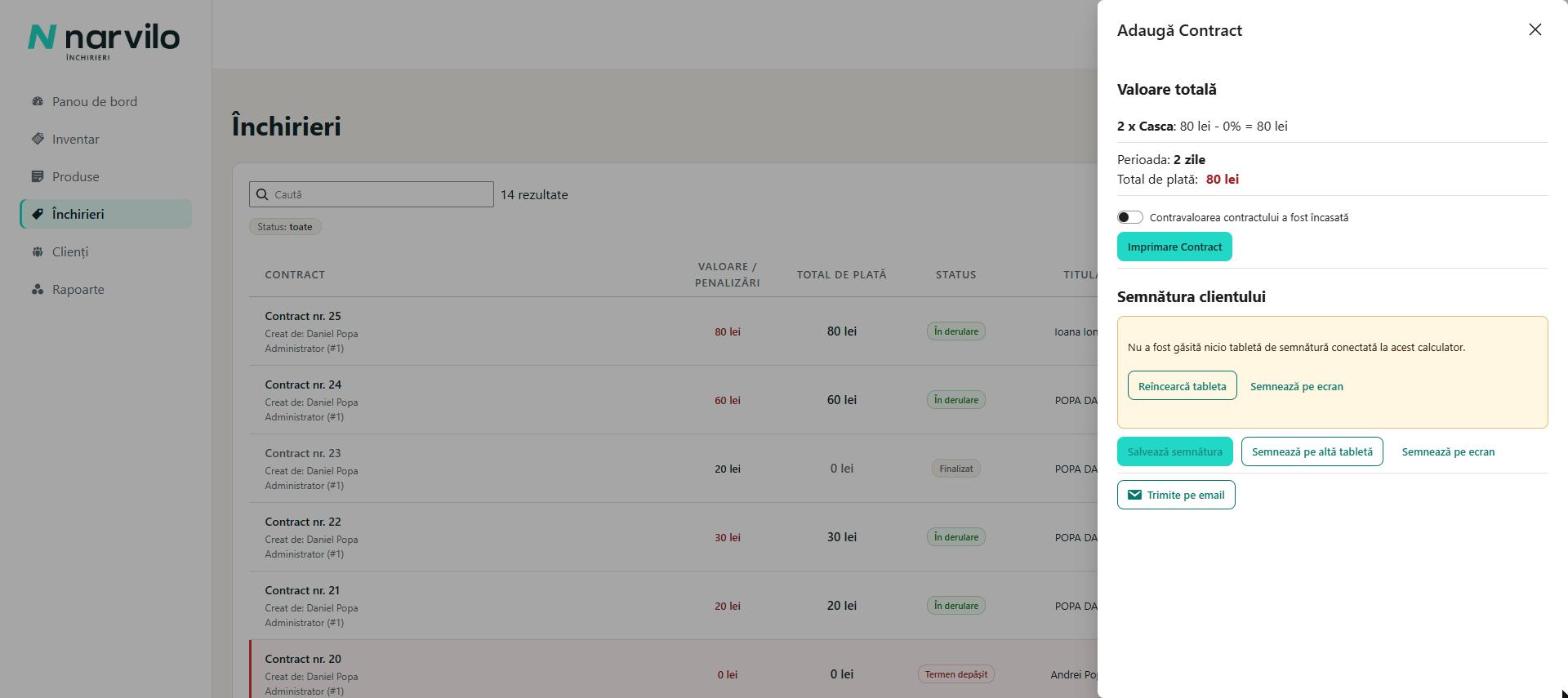Click Trimite pe email button
The height and width of the screenshot is (698, 1568).
(x=1176, y=495)
